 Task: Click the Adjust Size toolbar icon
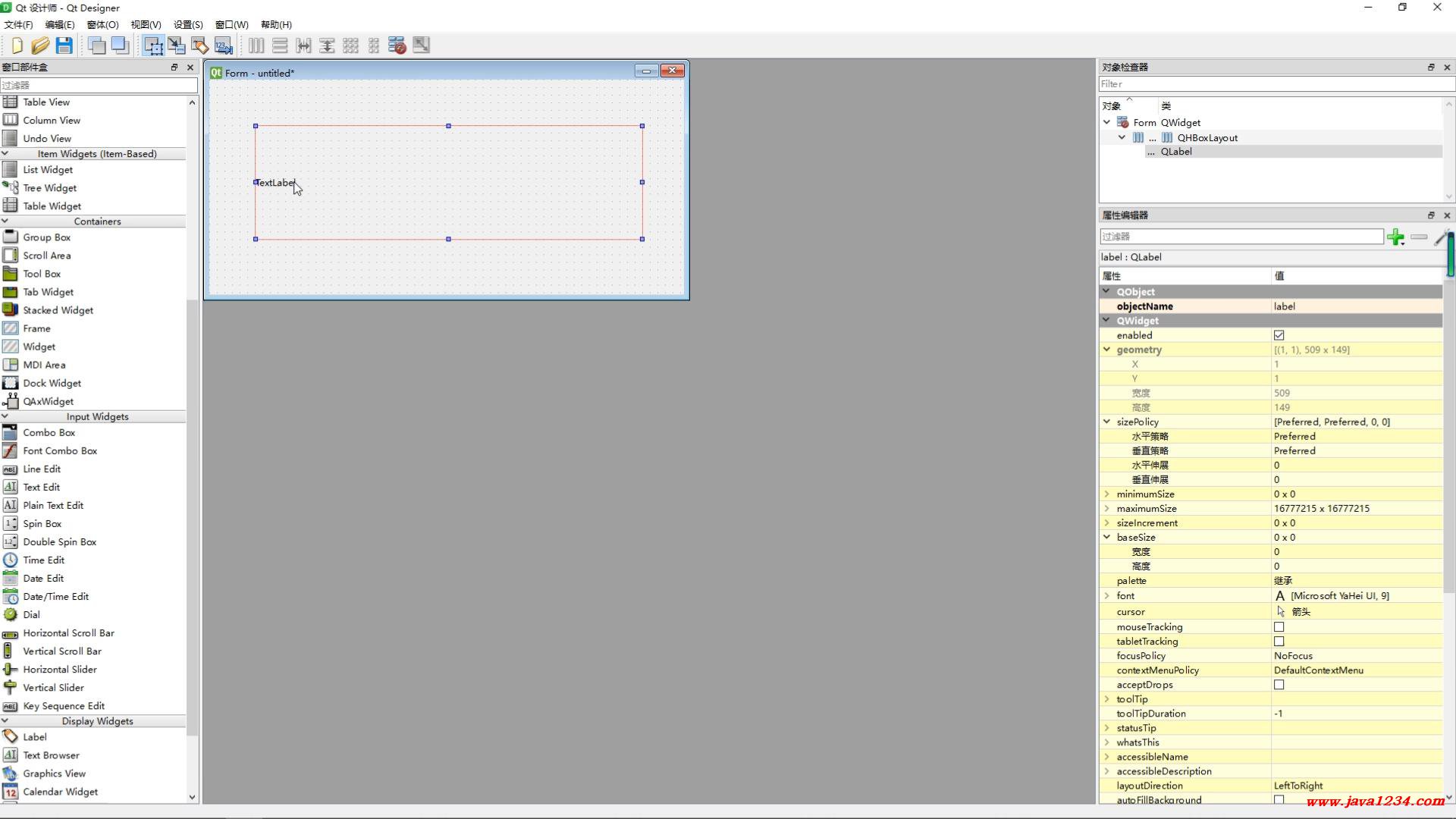[421, 45]
